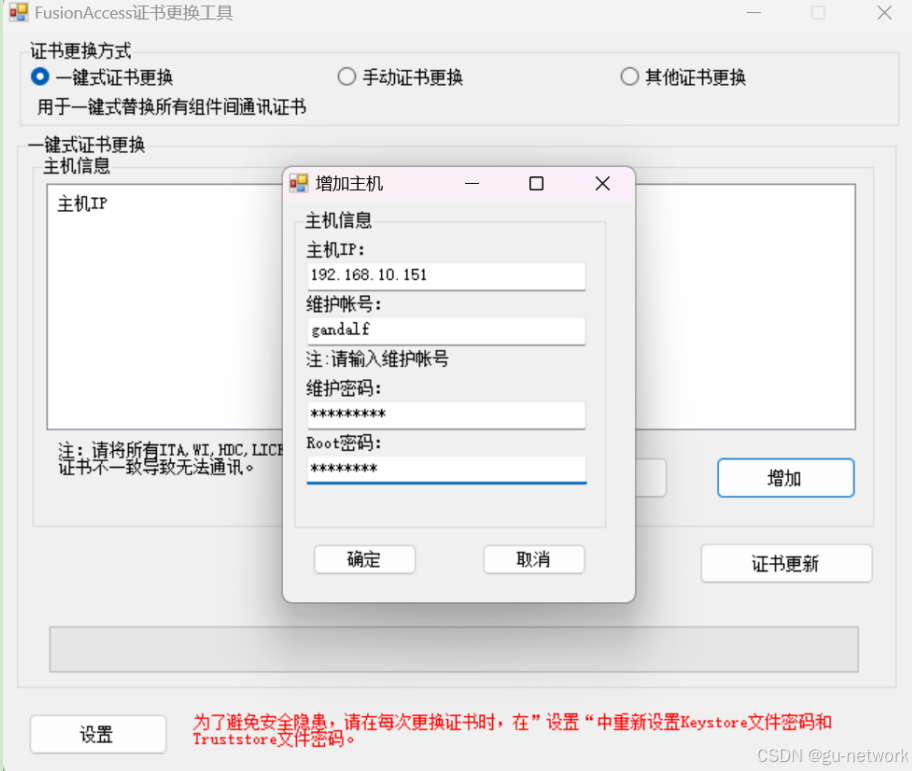The width and height of the screenshot is (912, 771).
Task: Click the 注:请输入维护帐号 hint text
Action: click(x=377, y=359)
